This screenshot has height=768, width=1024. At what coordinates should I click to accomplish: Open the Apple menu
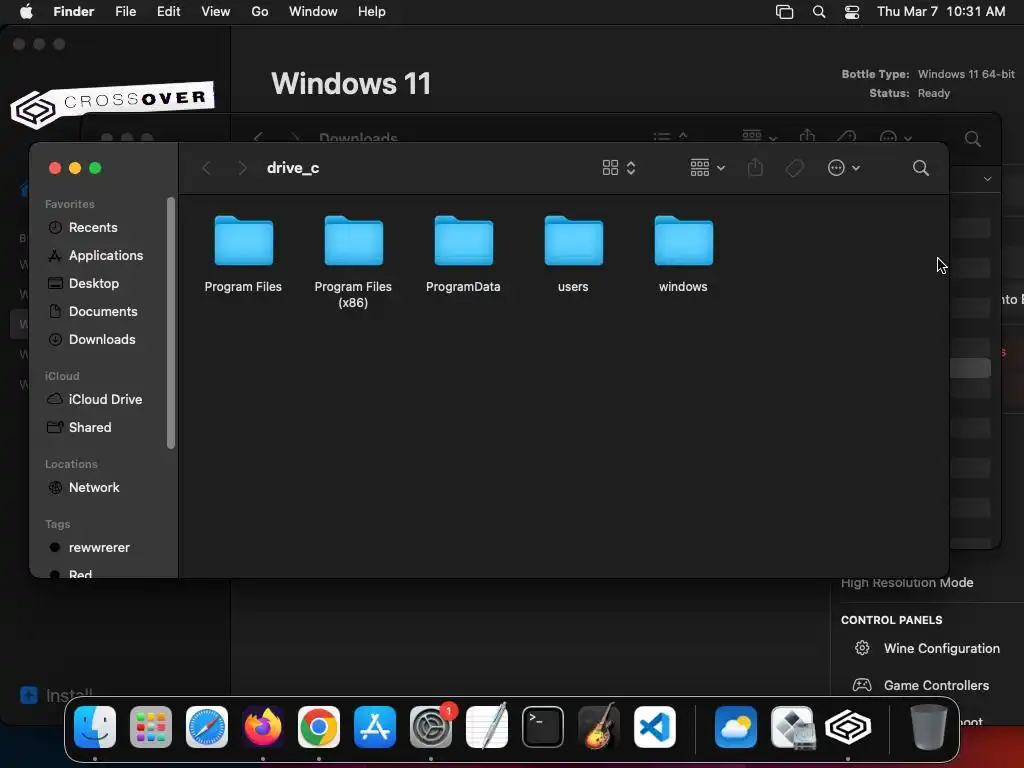(26, 12)
